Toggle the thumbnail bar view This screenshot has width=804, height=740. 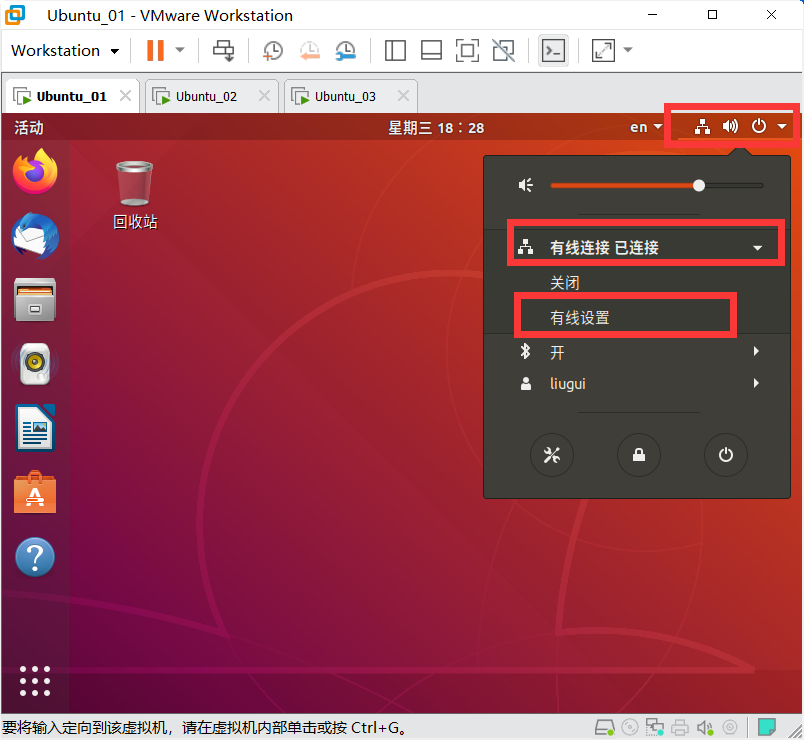(x=431, y=50)
